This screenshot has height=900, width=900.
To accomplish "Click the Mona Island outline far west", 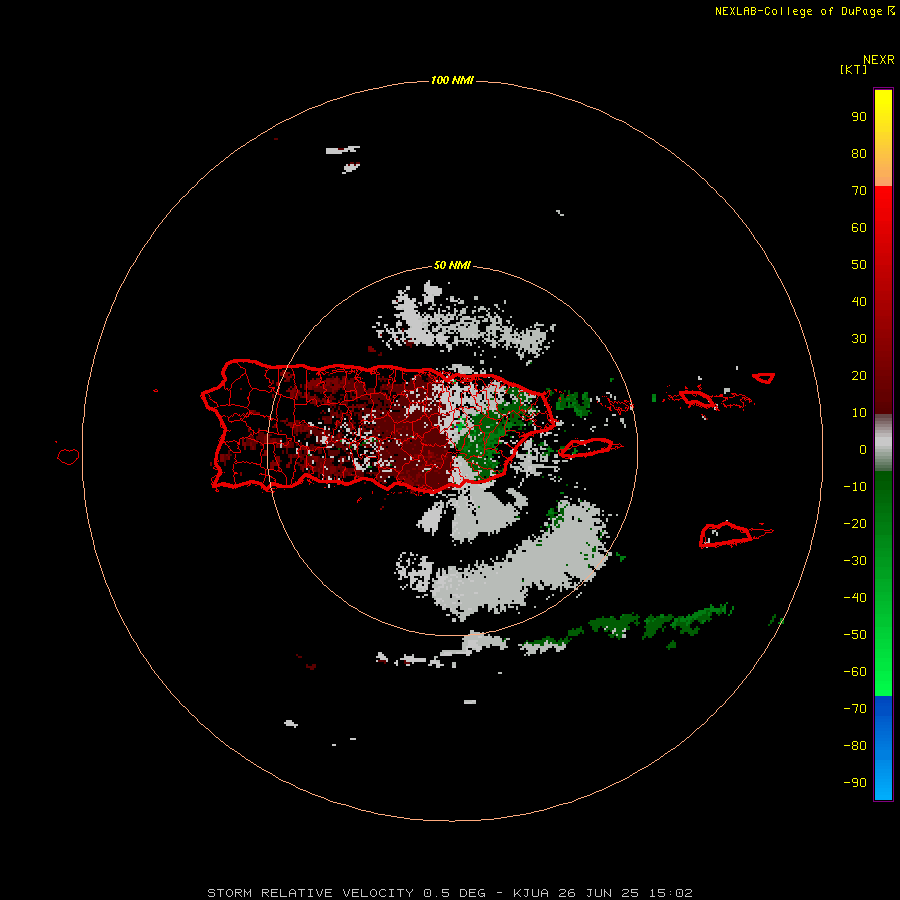I will 68,456.
